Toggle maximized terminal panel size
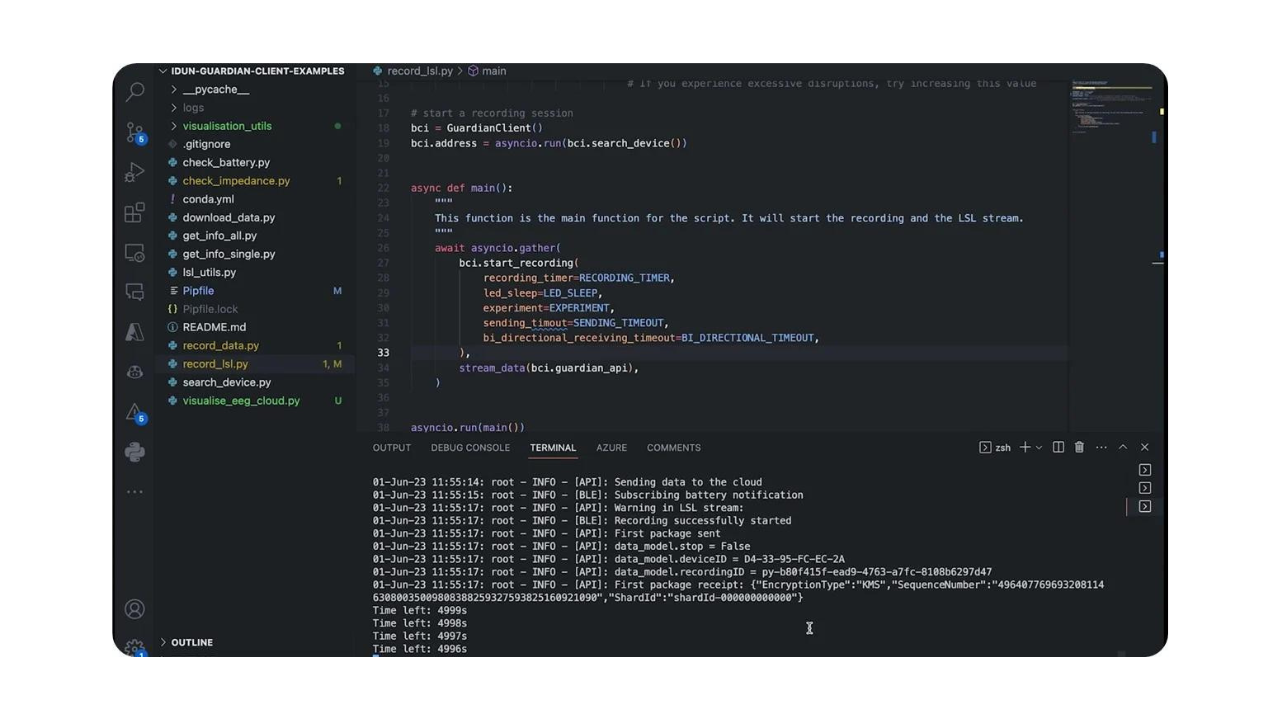 pyautogui.click(x=1122, y=447)
